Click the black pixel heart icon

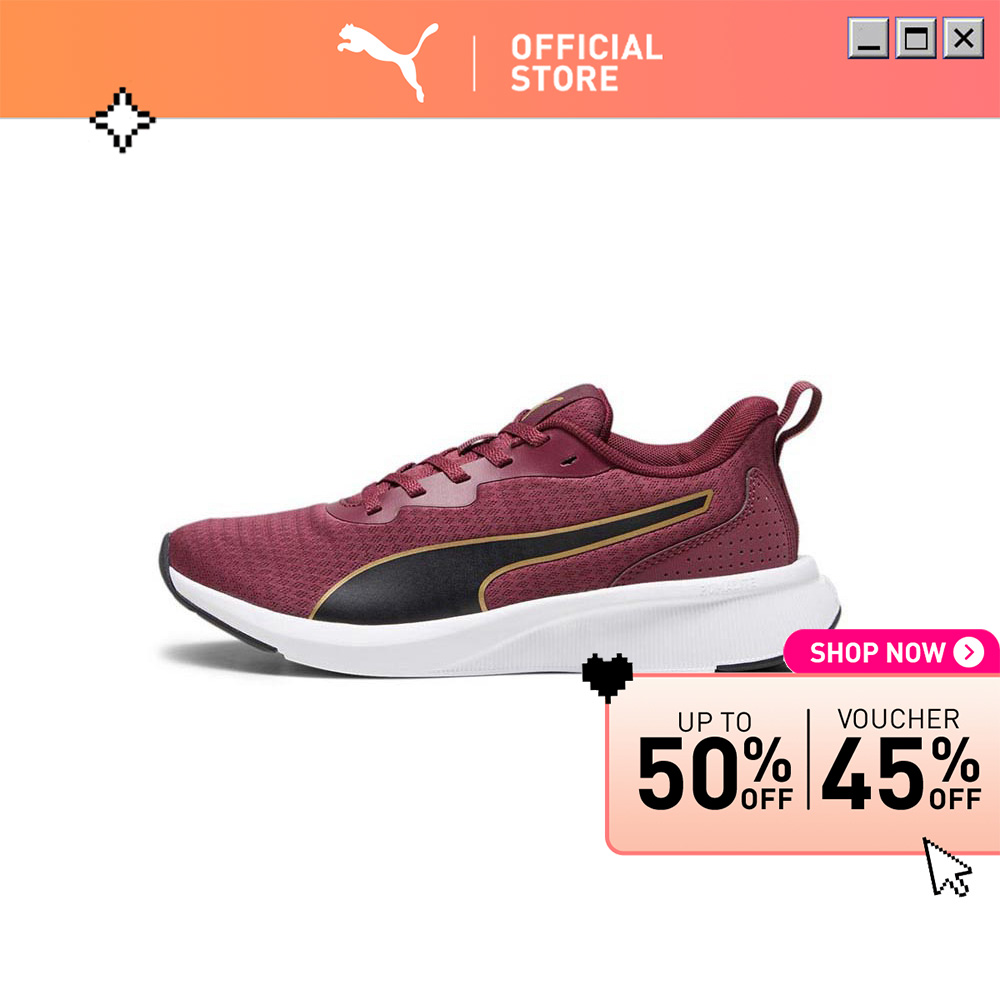(x=607, y=677)
